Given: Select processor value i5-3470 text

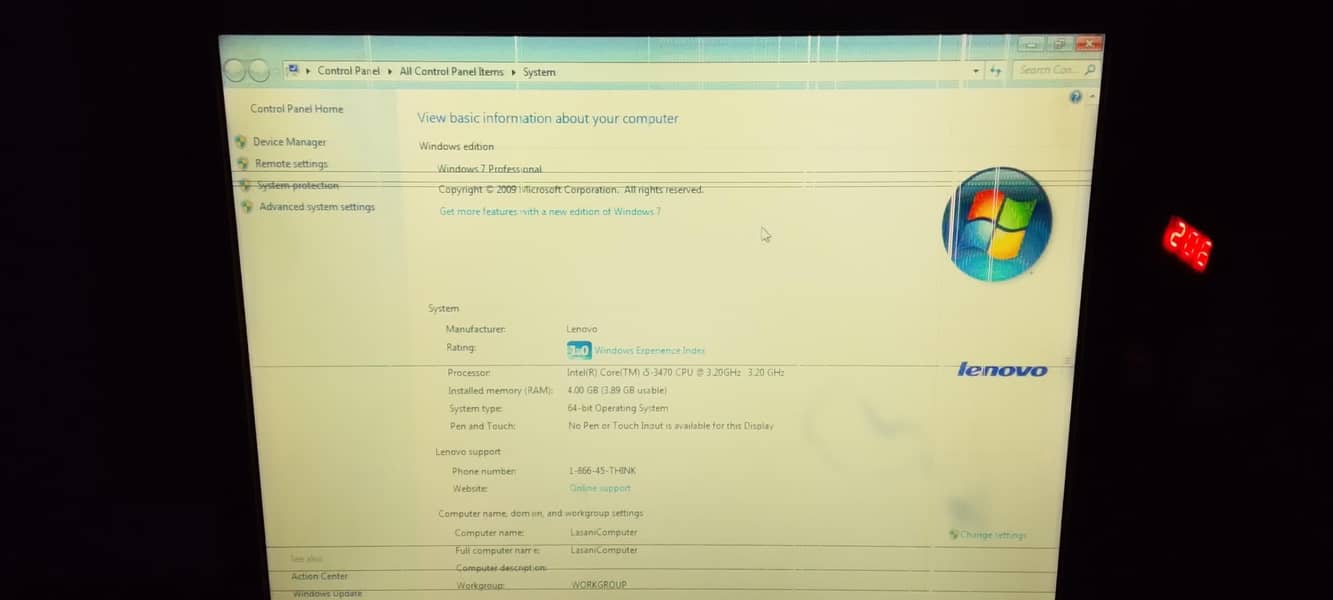Looking at the screenshot, I should 675,372.
